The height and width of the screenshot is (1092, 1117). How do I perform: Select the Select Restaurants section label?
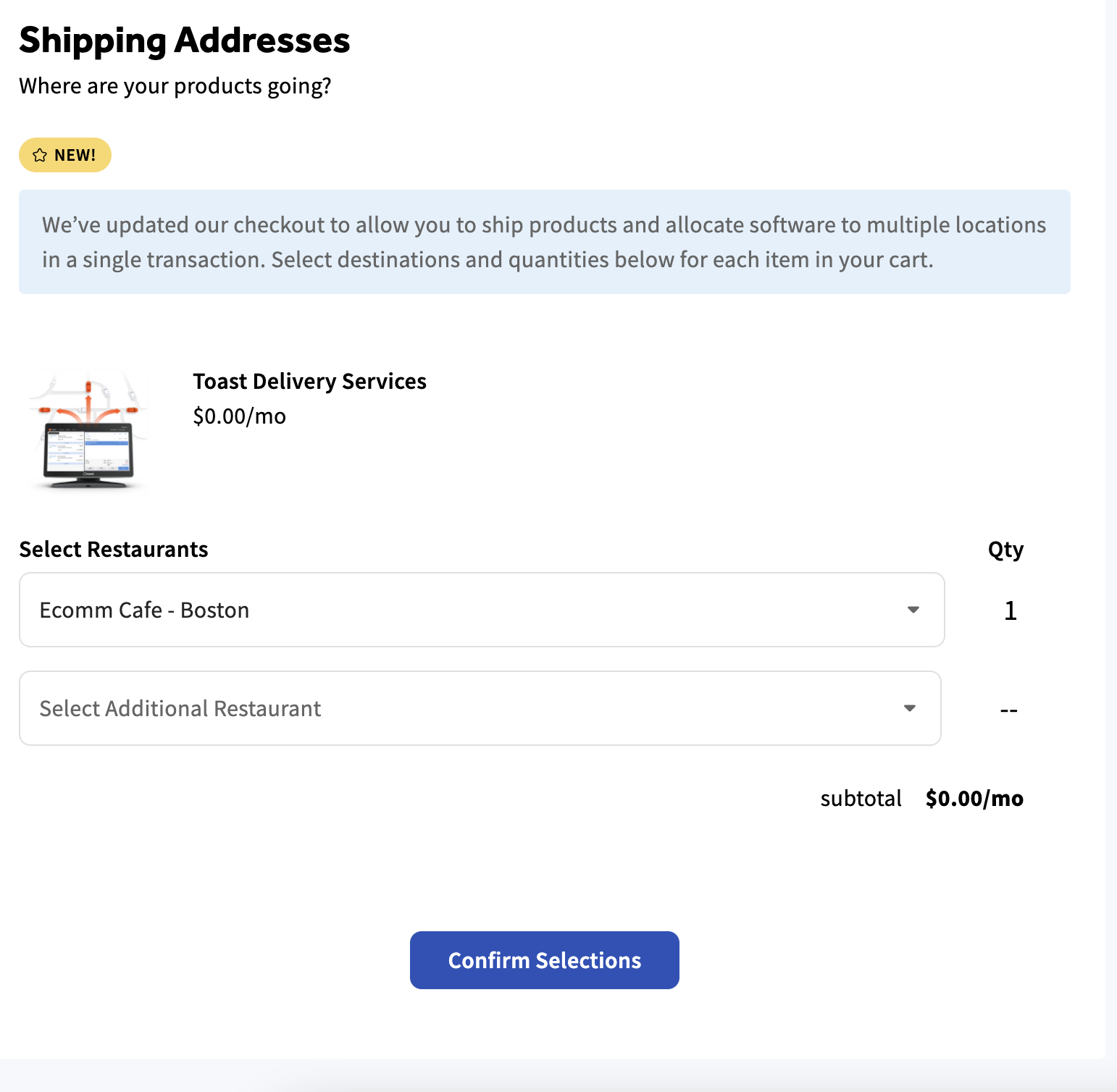tap(114, 549)
